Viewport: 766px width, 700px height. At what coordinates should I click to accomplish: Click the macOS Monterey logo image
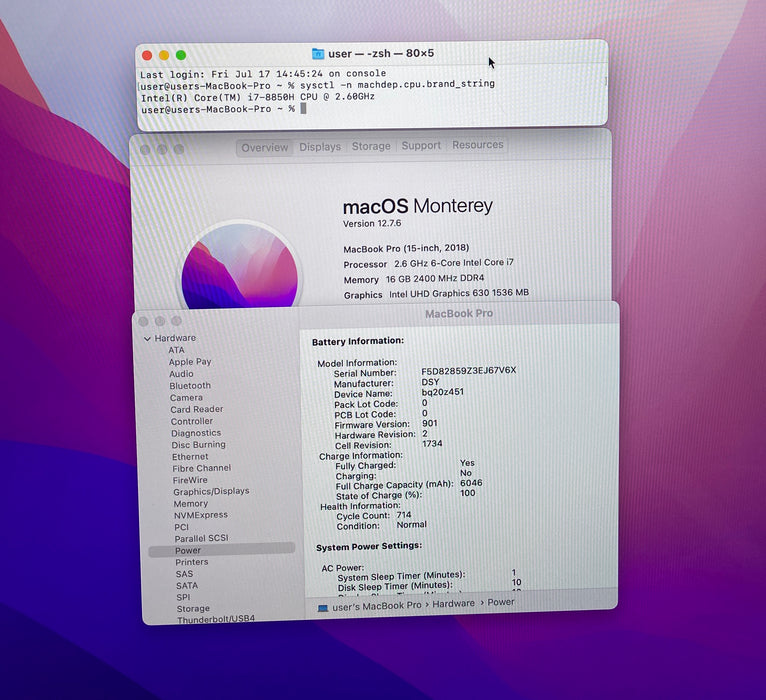point(240,266)
